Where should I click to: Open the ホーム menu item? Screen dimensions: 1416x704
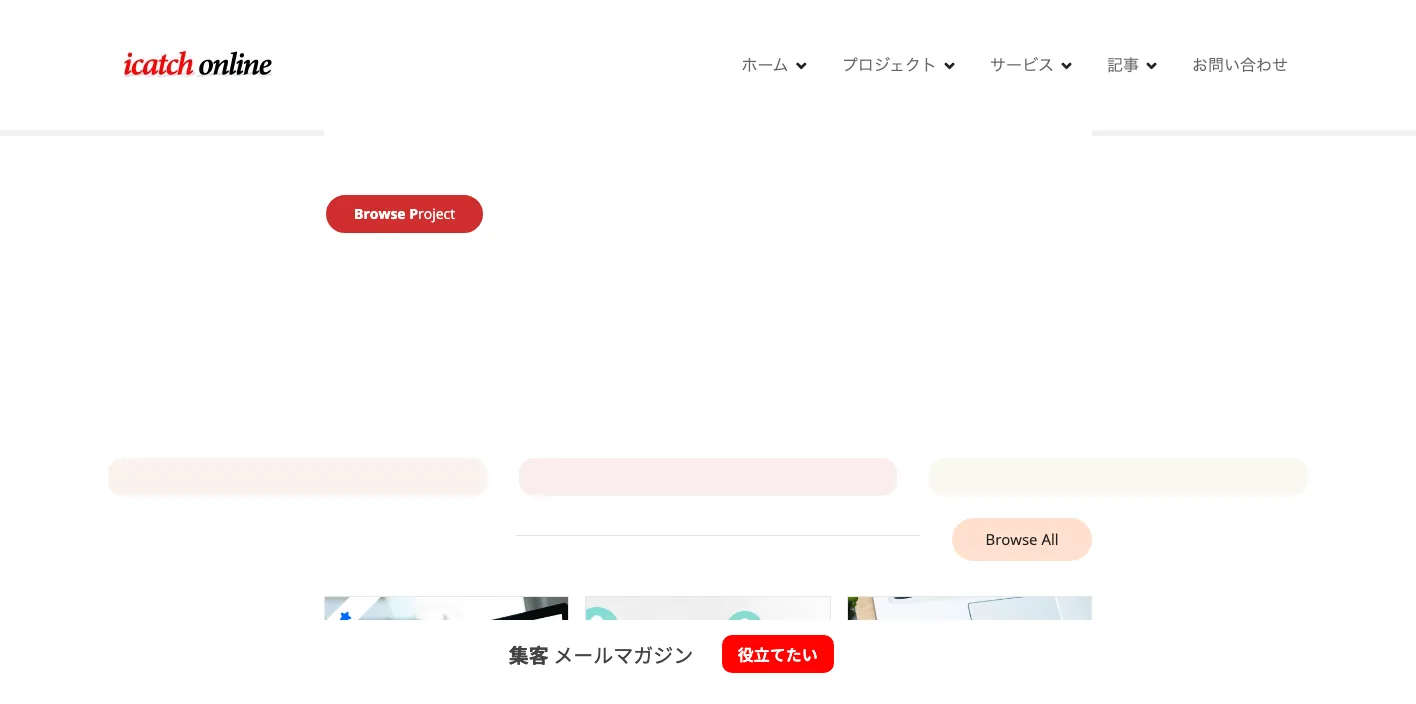coord(765,65)
